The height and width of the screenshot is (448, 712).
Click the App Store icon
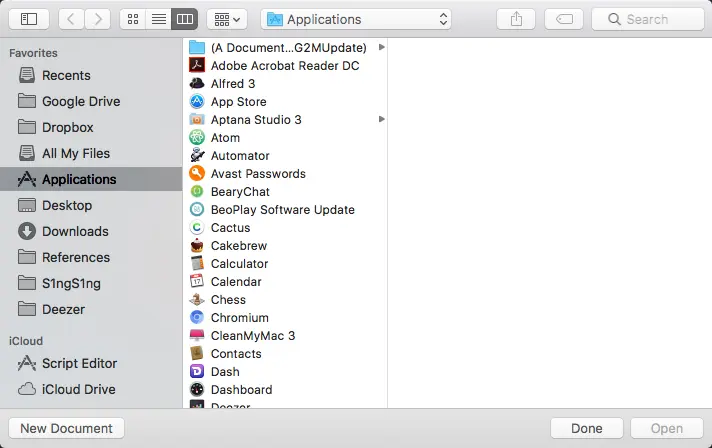click(197, 101)
